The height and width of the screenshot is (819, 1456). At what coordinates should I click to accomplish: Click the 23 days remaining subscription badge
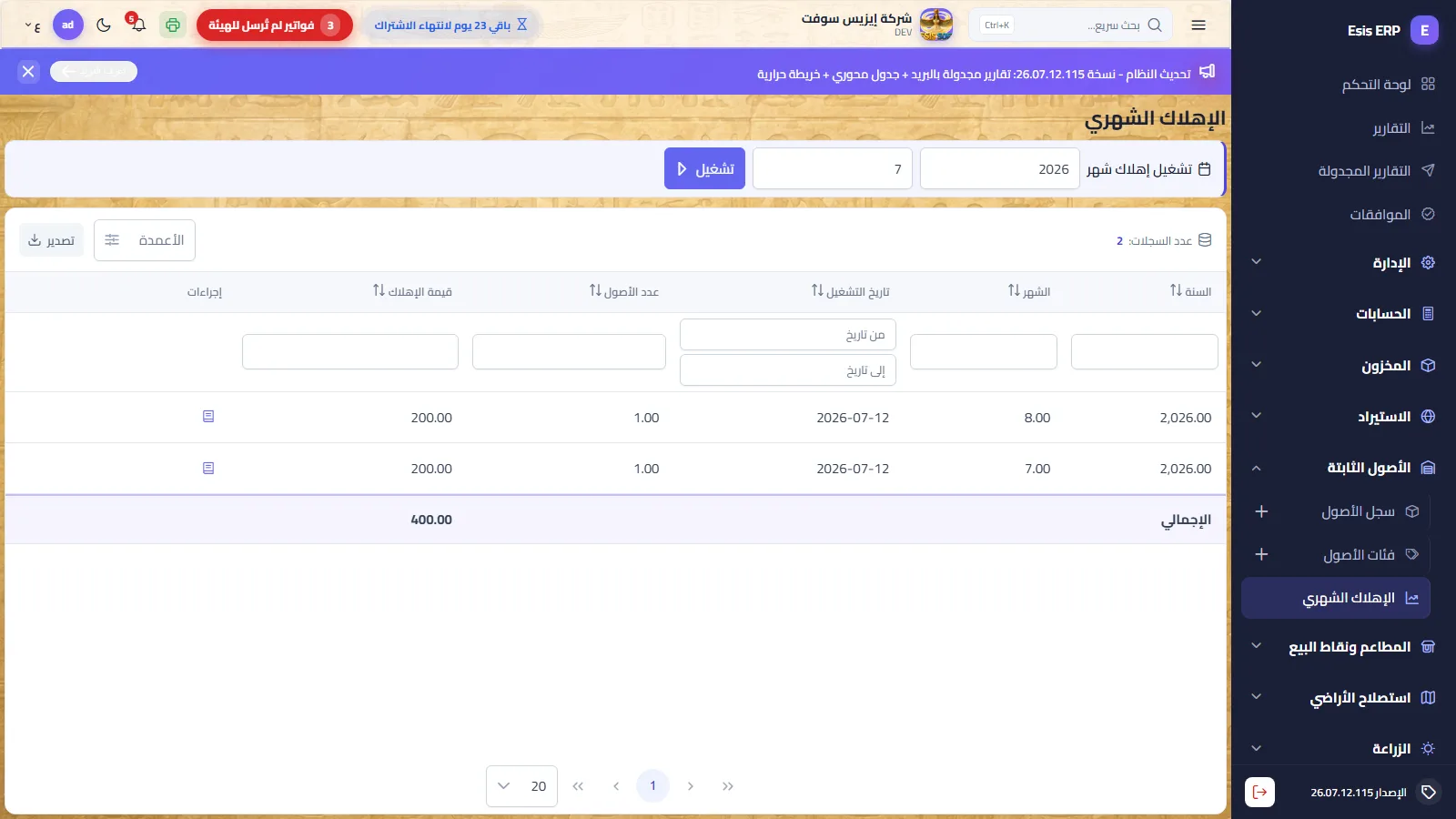[451, 25]
